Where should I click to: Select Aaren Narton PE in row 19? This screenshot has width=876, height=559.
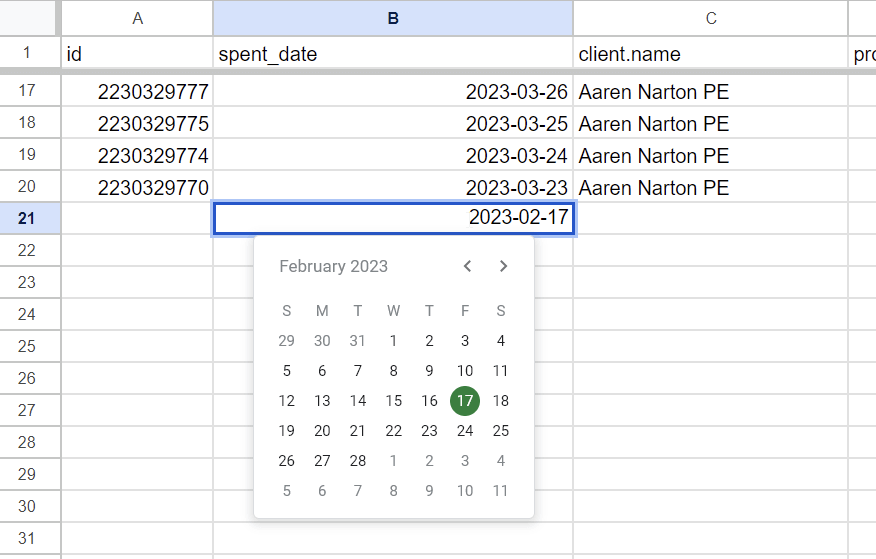(710, 156)
